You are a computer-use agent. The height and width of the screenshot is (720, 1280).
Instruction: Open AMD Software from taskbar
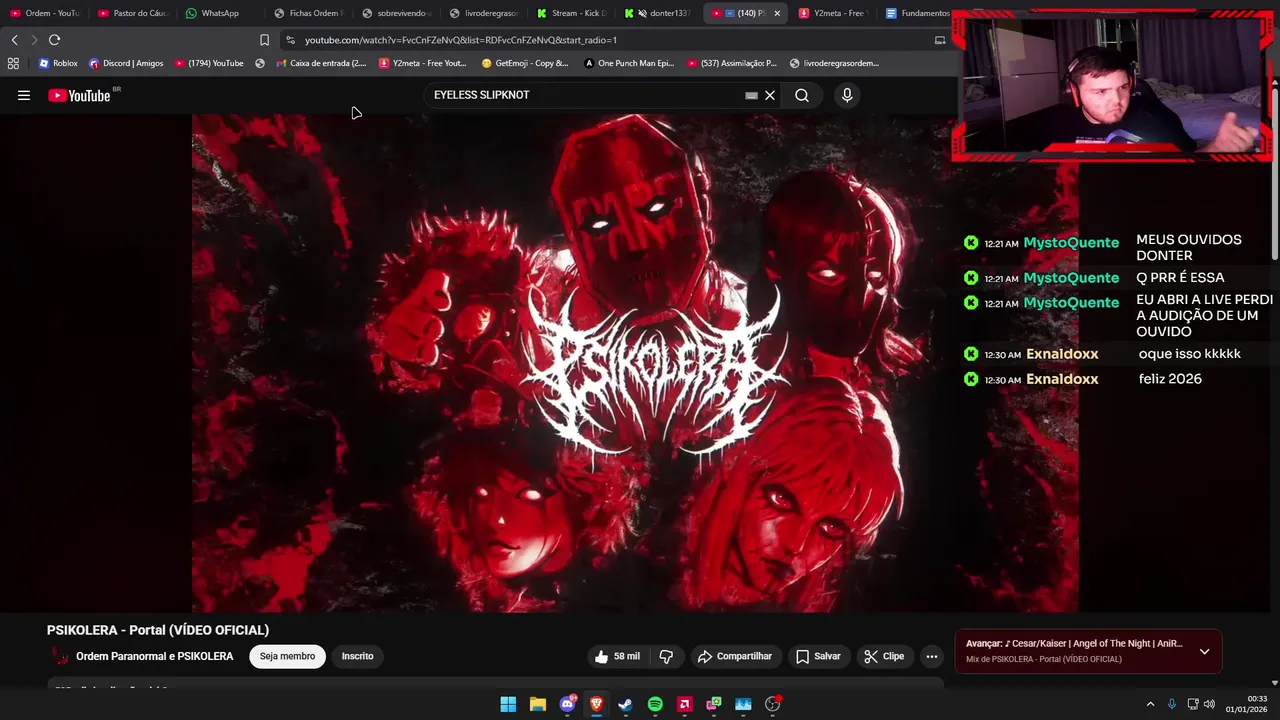(684, 704)
